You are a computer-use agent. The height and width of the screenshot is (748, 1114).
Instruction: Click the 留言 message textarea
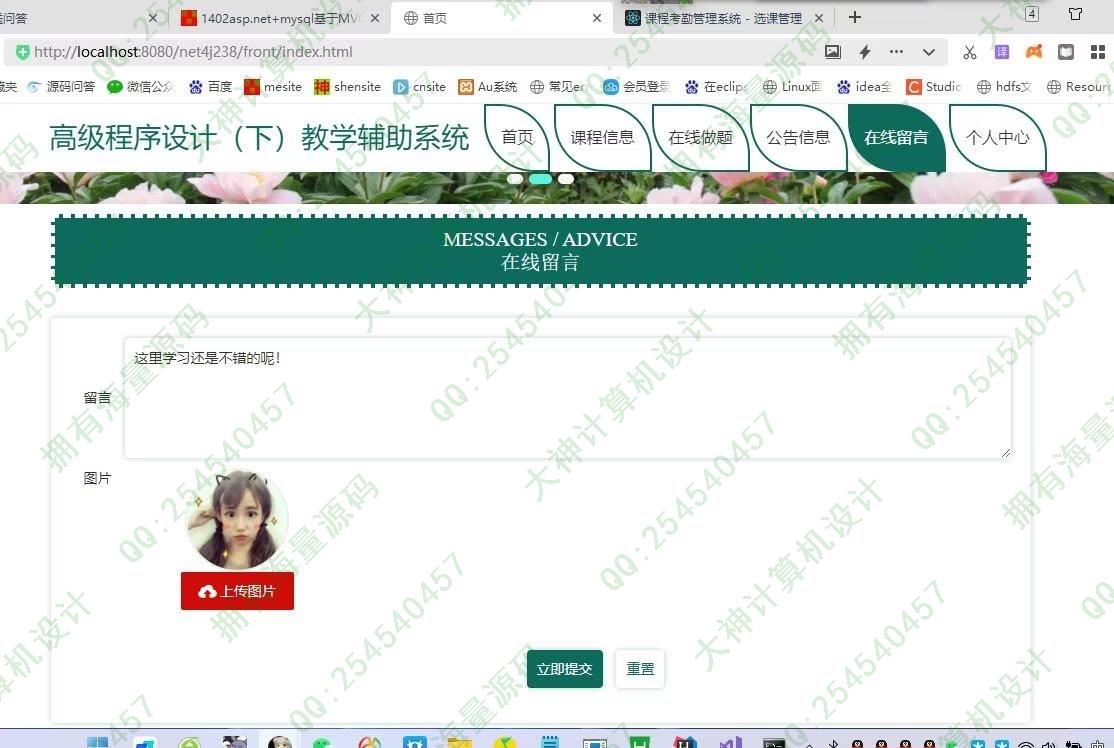click(568, 398)
